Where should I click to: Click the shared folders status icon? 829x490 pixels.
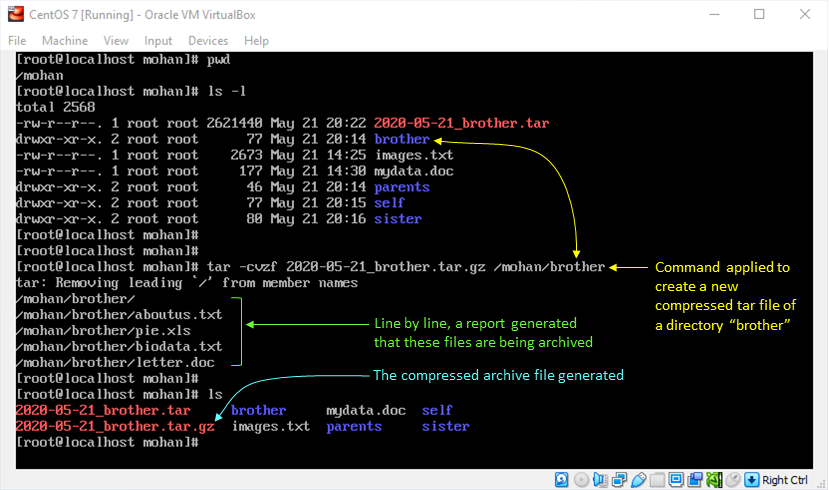click(657, 479)
